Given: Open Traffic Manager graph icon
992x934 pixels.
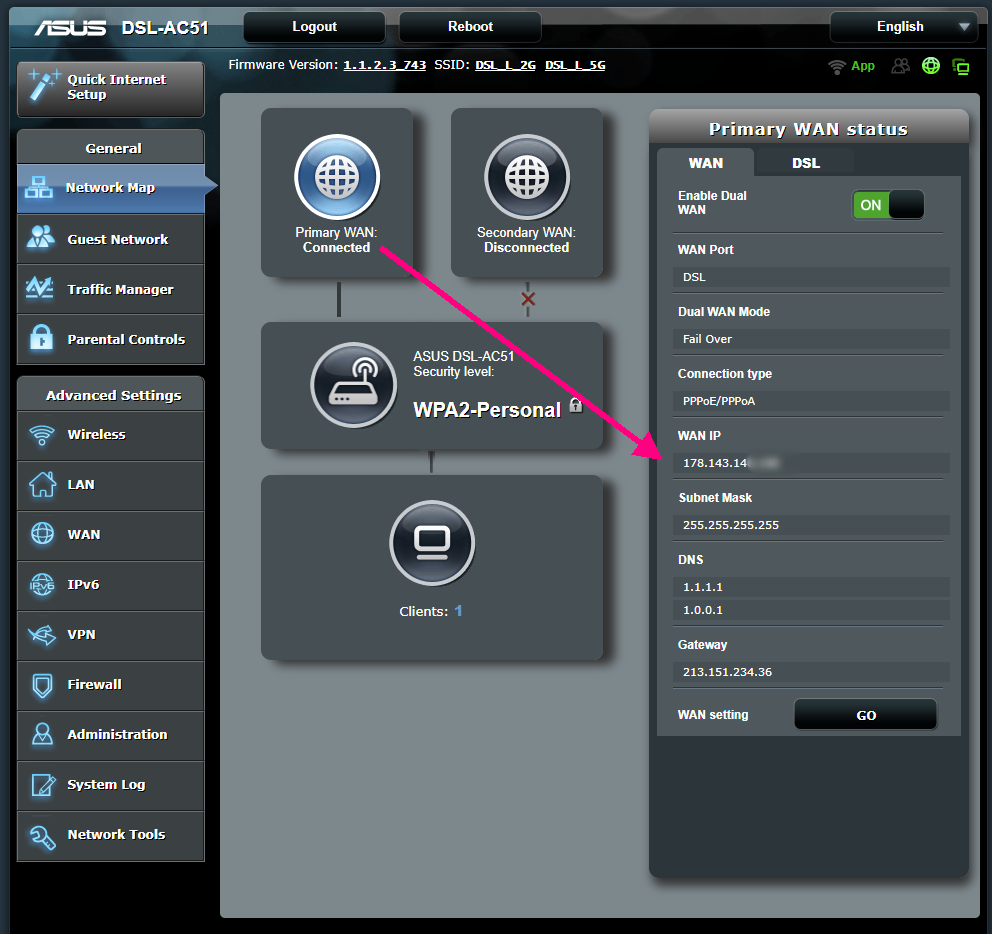Looking at the screenshot, I should [x=39, y=288].
